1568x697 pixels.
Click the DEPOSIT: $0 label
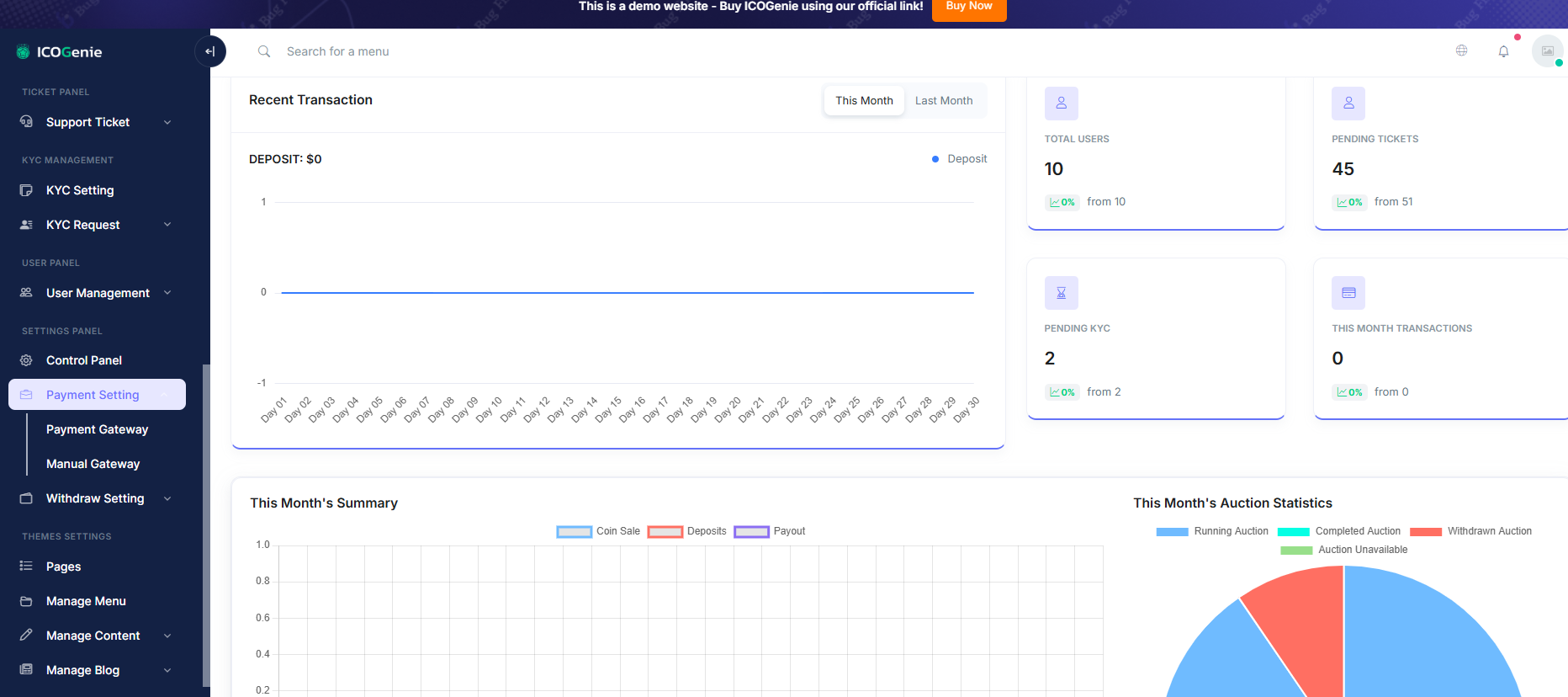pyautogui.click(x=285, y=159)
